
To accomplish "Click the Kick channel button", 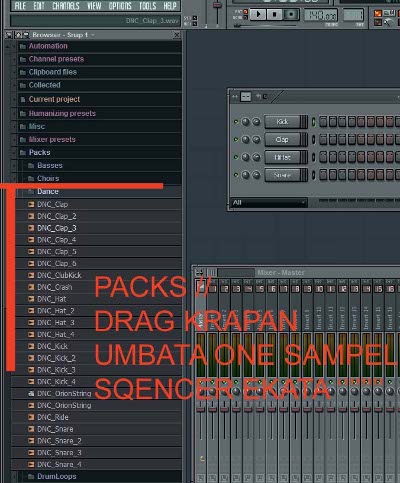I will coord(282,122).
